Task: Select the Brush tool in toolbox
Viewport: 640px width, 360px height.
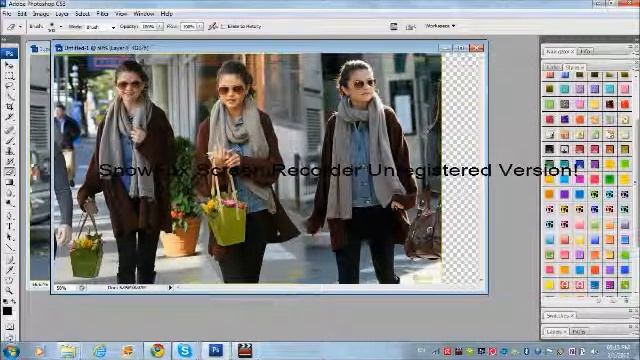Action: 9,141
